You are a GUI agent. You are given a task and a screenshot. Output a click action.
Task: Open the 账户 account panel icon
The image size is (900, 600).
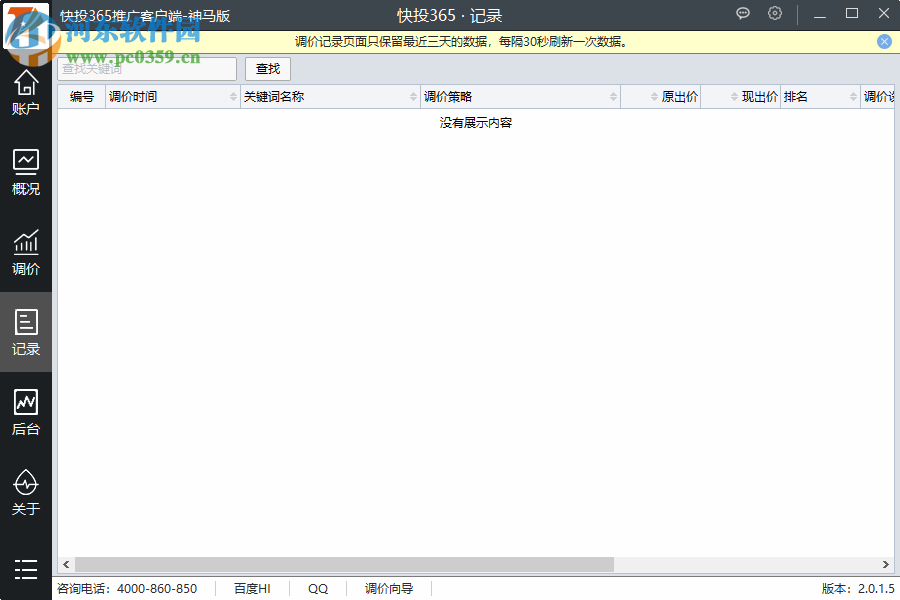(25, 90)
